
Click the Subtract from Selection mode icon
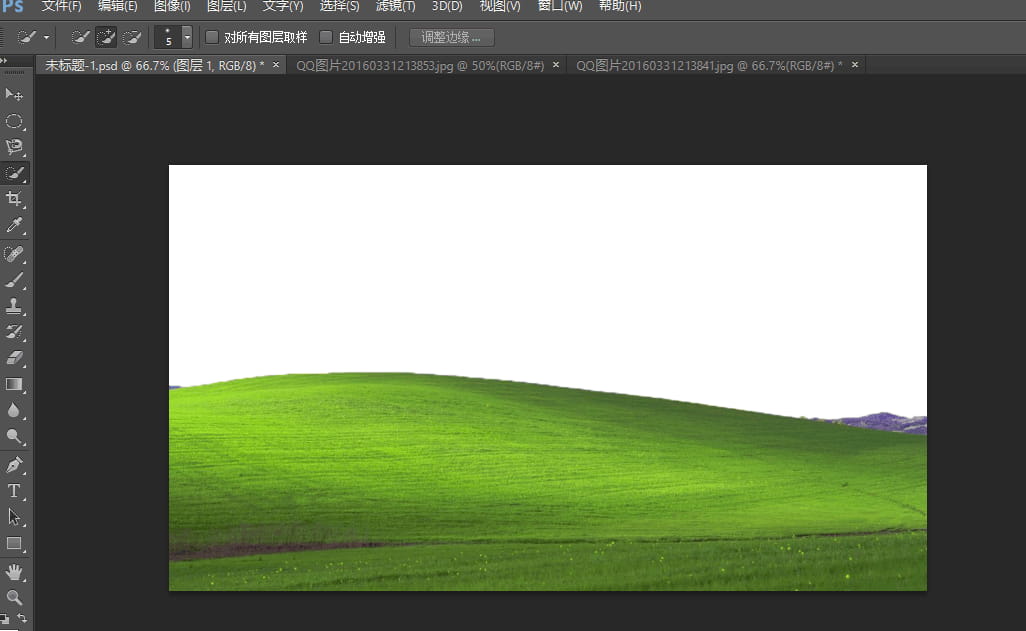click(x=132, y=37)
